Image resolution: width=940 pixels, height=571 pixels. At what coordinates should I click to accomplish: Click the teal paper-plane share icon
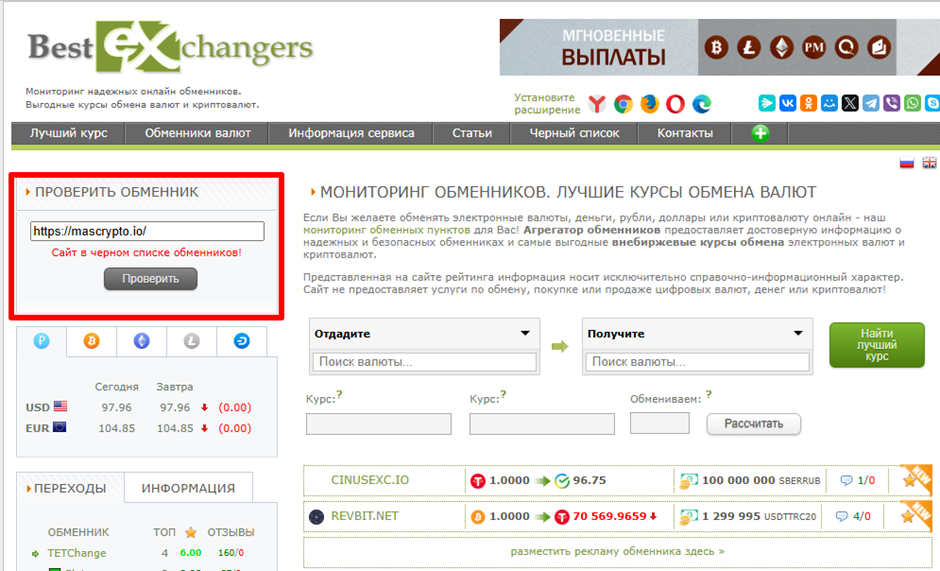767,103
